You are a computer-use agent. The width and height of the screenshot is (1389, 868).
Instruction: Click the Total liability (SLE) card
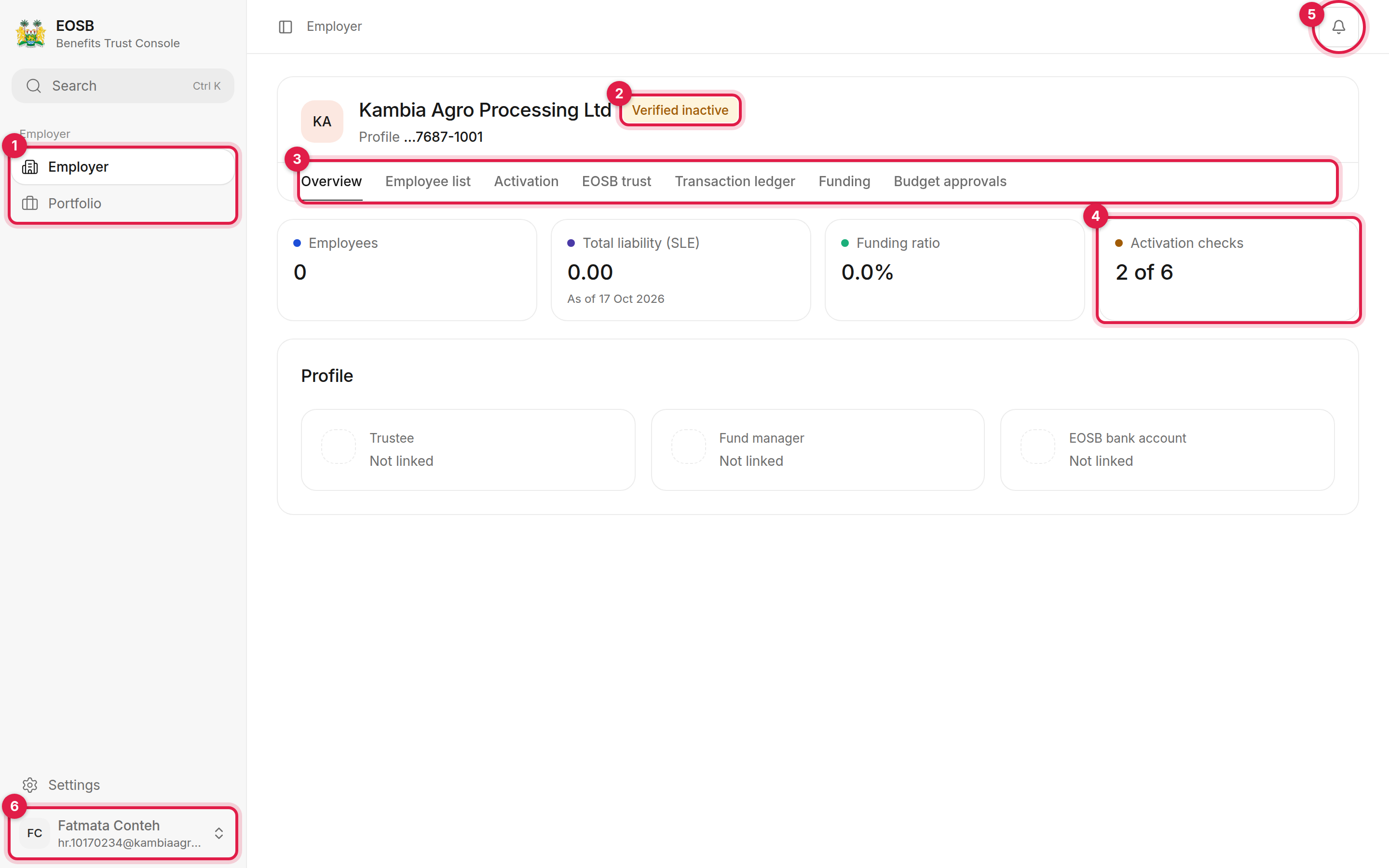[681, 270]
